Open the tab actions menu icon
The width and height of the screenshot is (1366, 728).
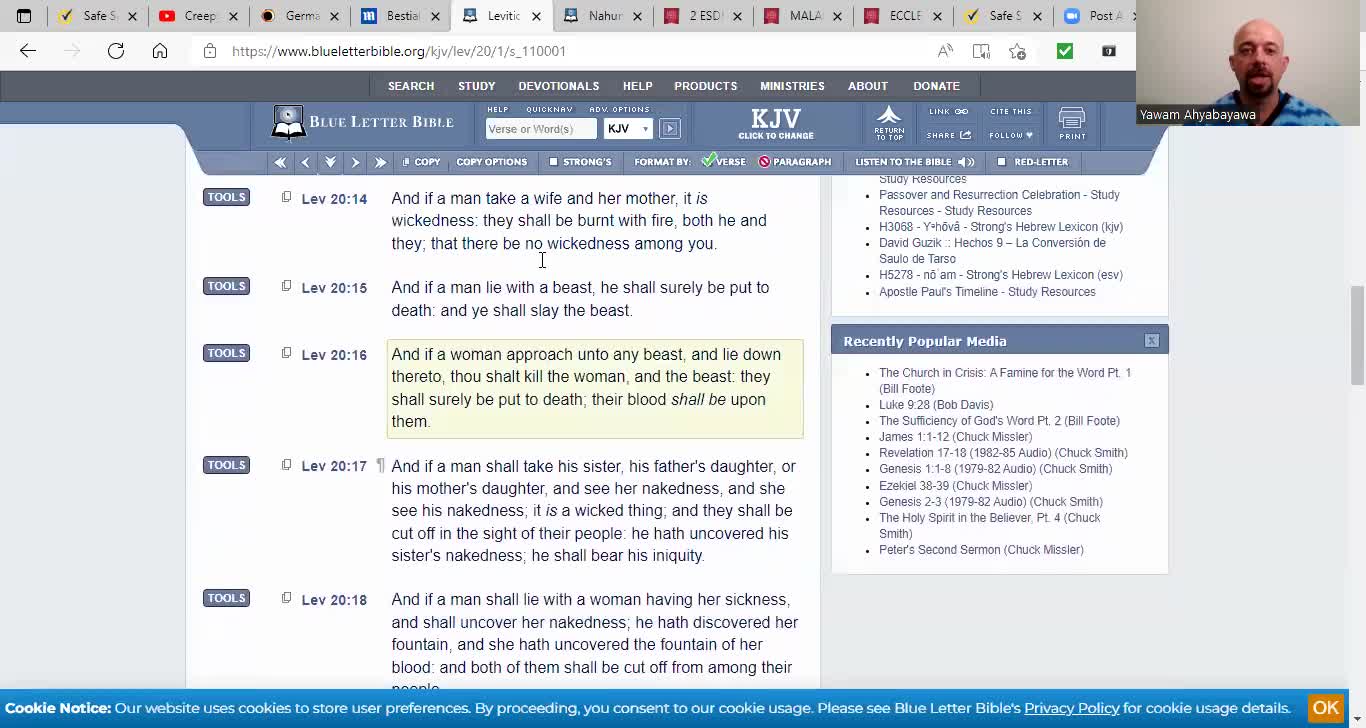point(24,16)
